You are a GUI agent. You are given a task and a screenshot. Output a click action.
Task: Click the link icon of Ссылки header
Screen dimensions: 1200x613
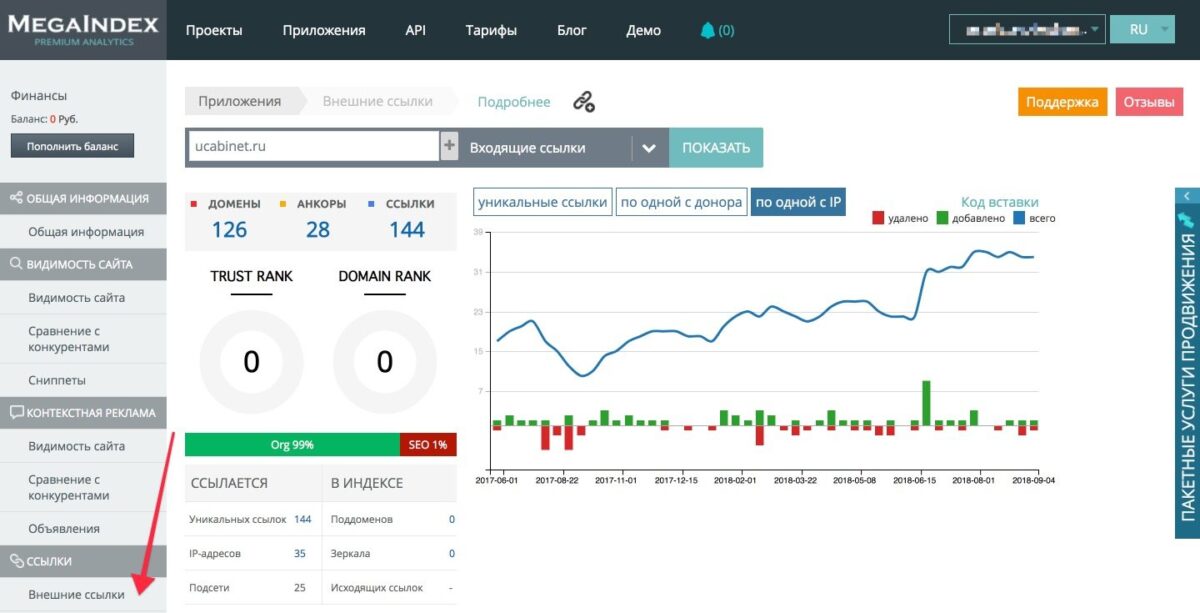click(16, 561)
